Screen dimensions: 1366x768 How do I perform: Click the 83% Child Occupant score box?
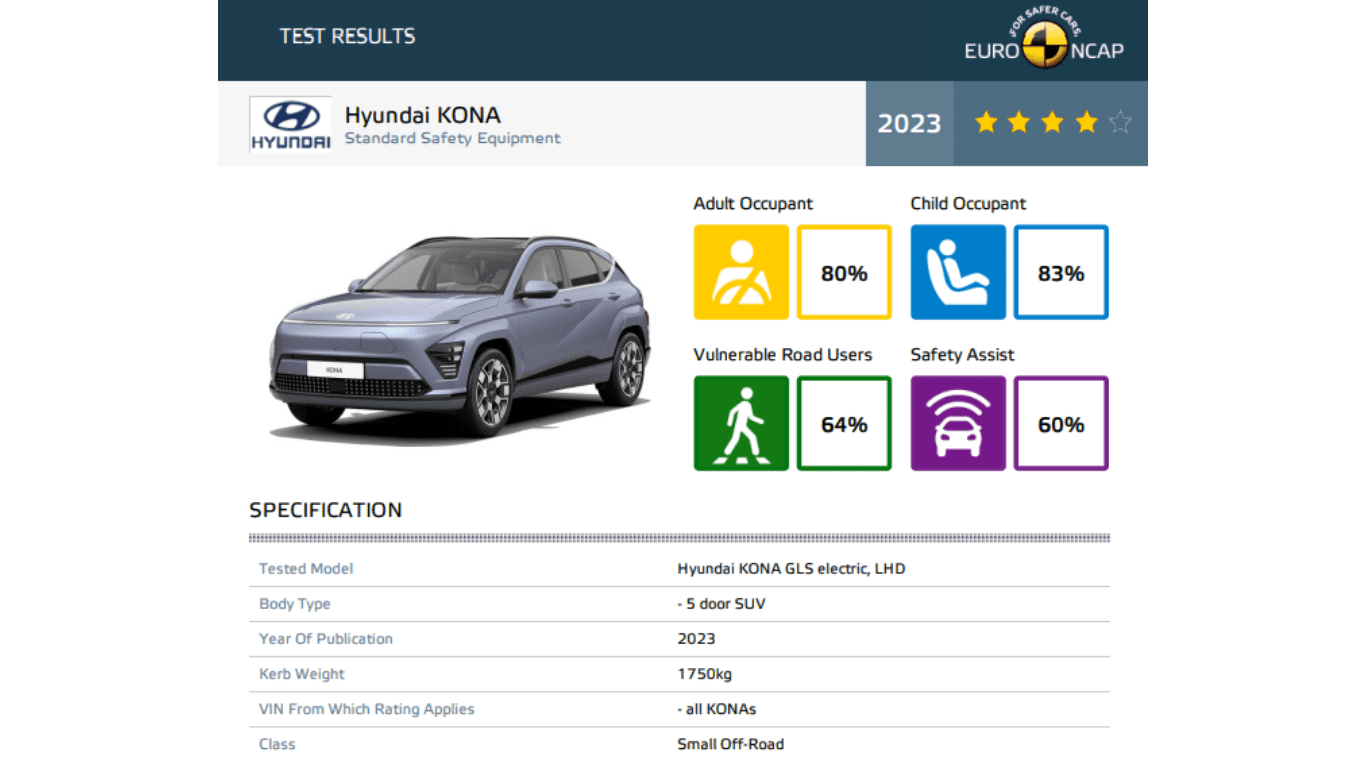point(1061,272)
